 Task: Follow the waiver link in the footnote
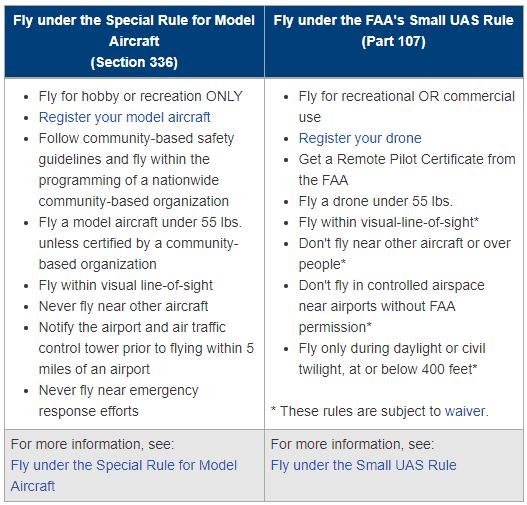(x=465, y=411)
